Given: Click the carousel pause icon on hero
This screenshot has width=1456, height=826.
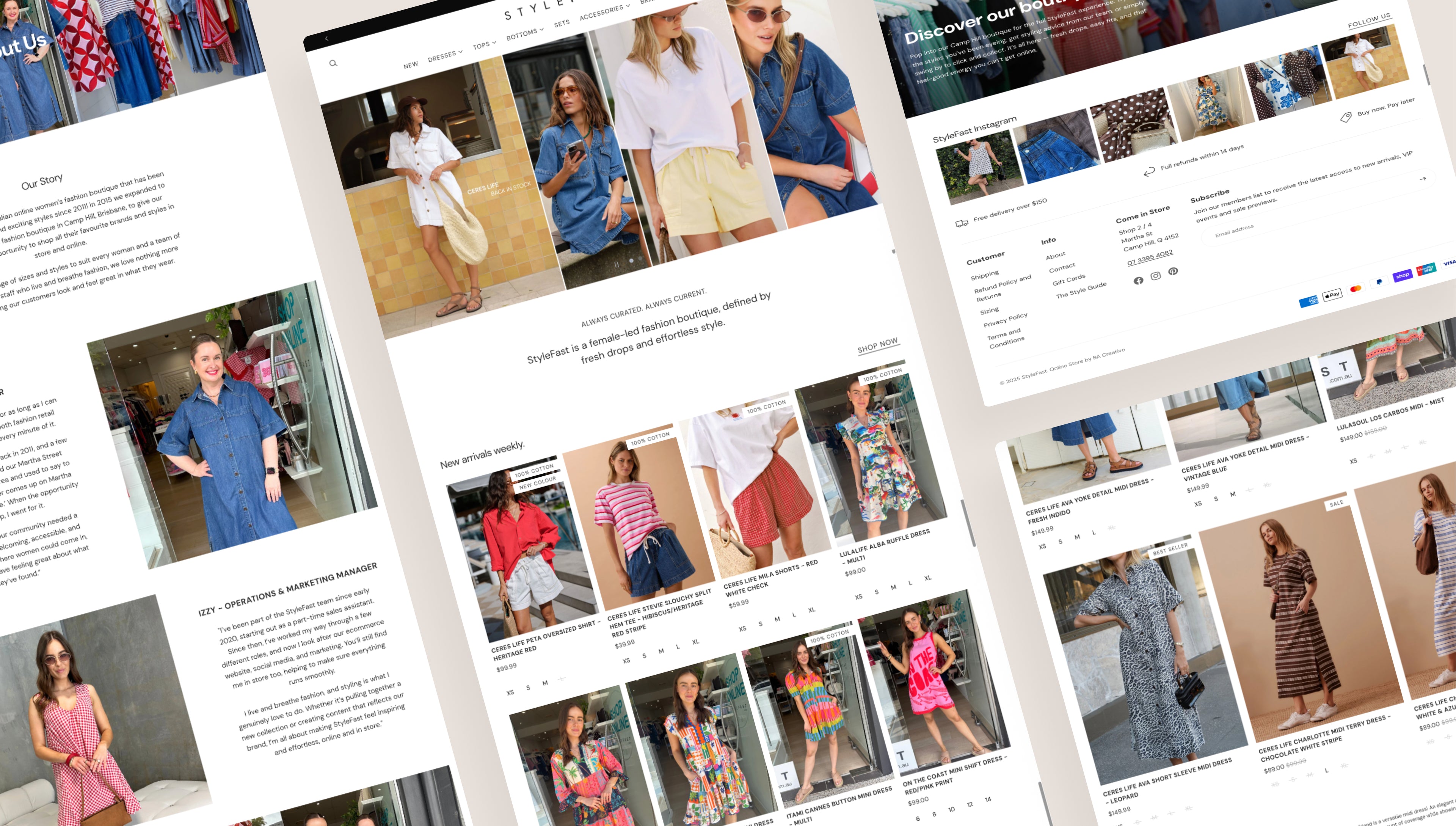Looking at the screenshot, I should [x=617, y=264].
